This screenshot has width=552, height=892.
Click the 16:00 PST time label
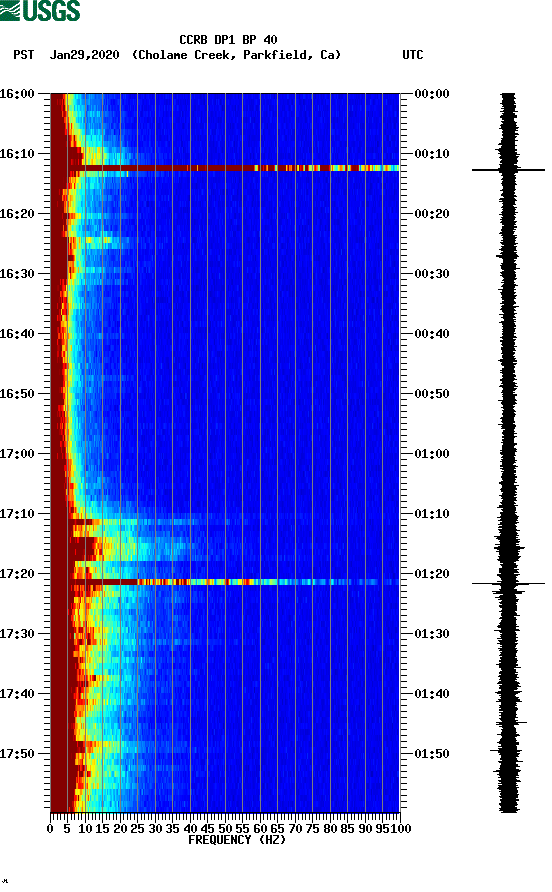17,94
